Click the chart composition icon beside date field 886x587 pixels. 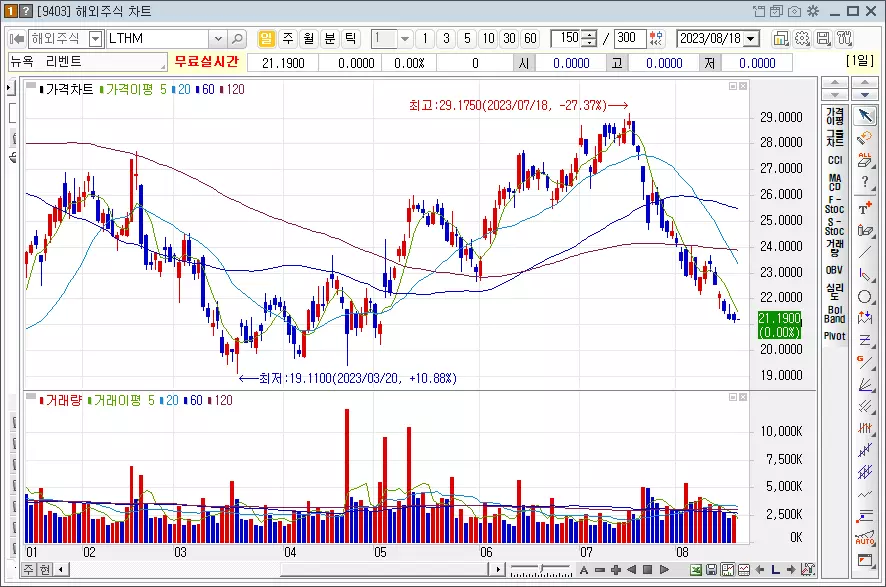[x=781, y=38]
